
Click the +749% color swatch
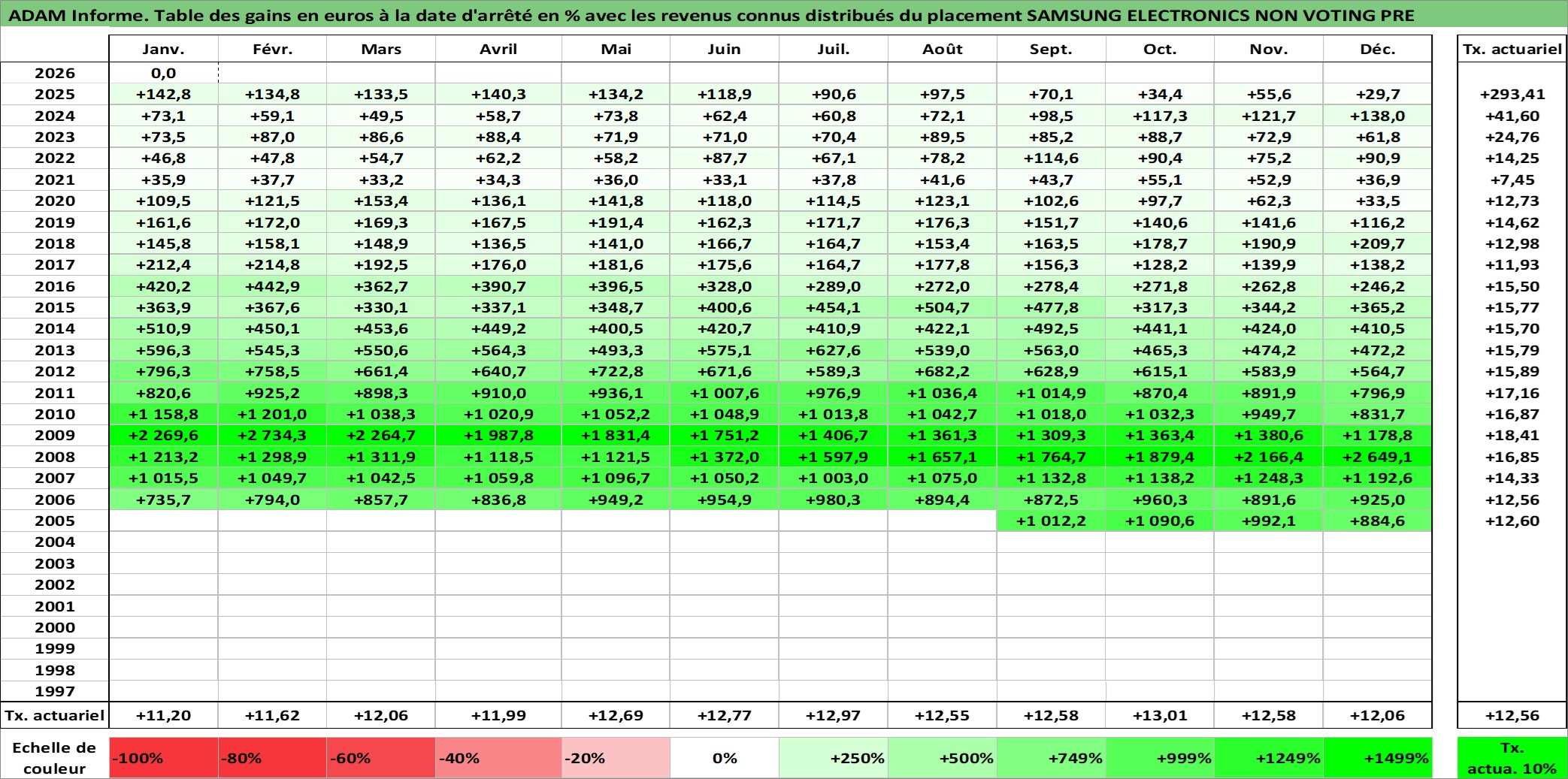point(1051,758)
